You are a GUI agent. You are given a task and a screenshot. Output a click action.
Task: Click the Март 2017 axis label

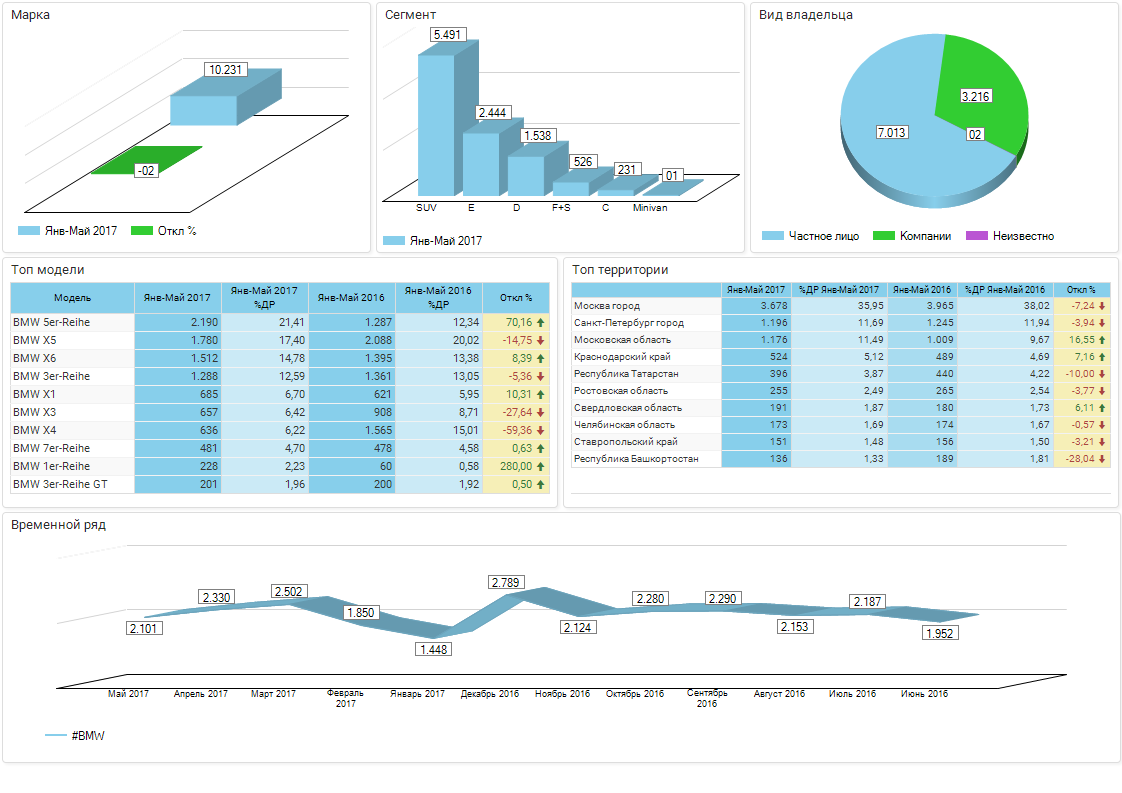click(273, 694)
